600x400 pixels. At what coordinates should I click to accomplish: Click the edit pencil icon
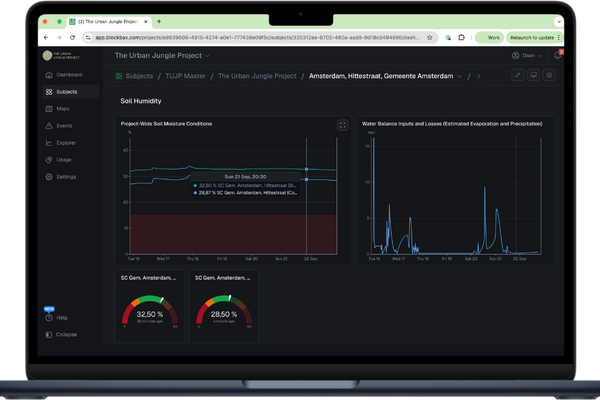click(x=517, y=75)
